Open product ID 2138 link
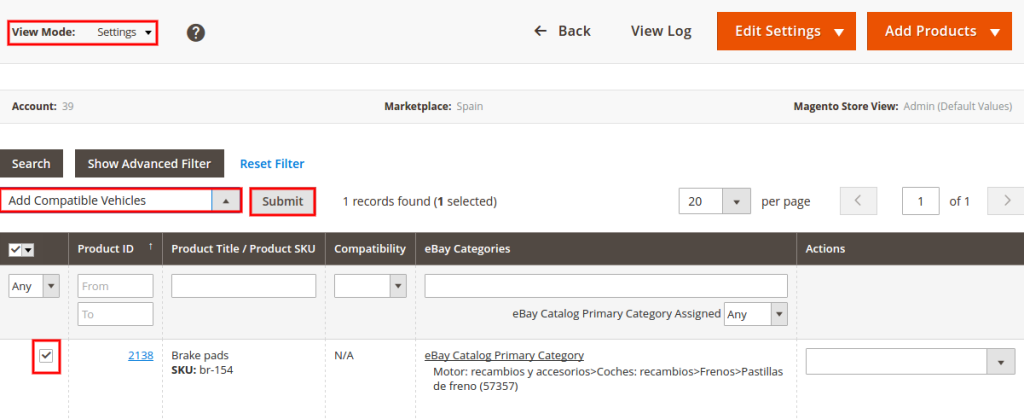 tap(140, 356)
